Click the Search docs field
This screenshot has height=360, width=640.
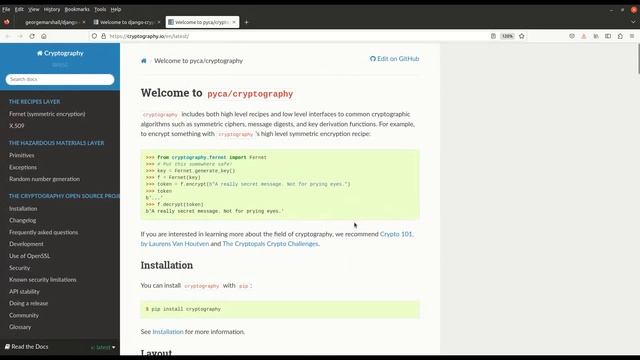coord(60,79)
